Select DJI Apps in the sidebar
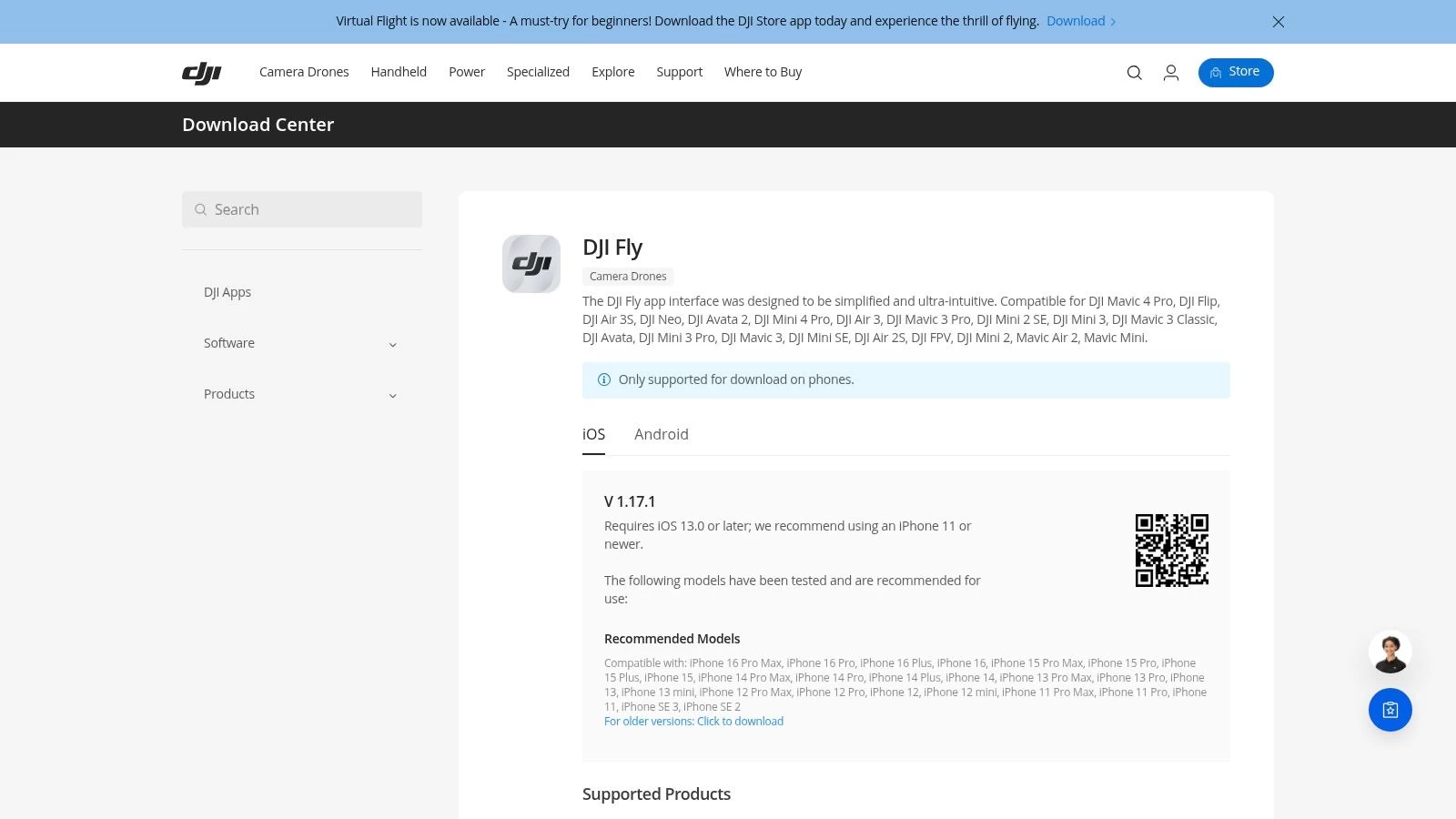The width and height of the screenshot is (1456, 819). coord(227,292)
